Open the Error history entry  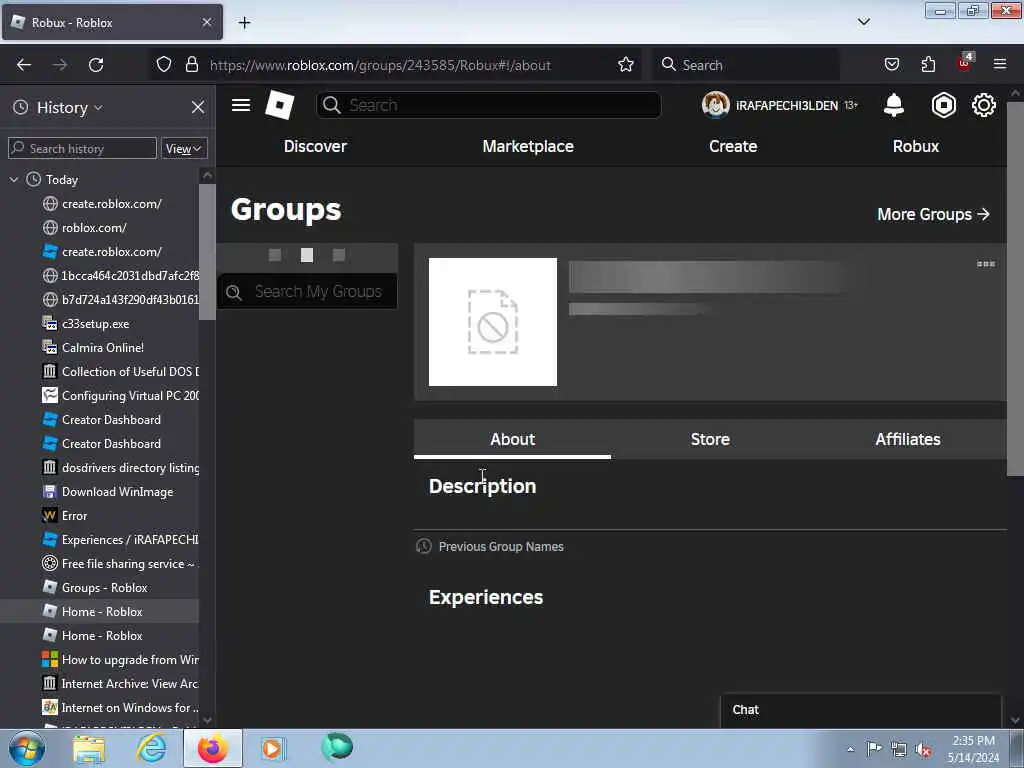[74, 516]
